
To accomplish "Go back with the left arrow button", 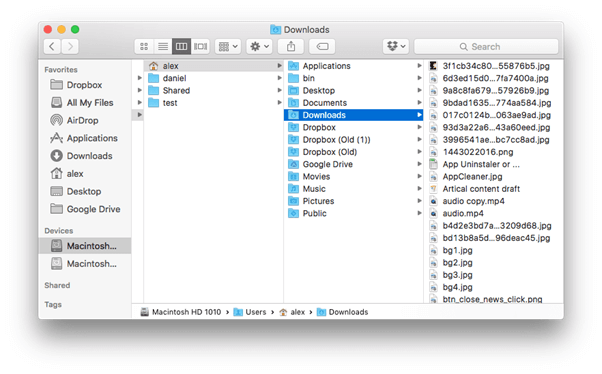I will (52, 46).
